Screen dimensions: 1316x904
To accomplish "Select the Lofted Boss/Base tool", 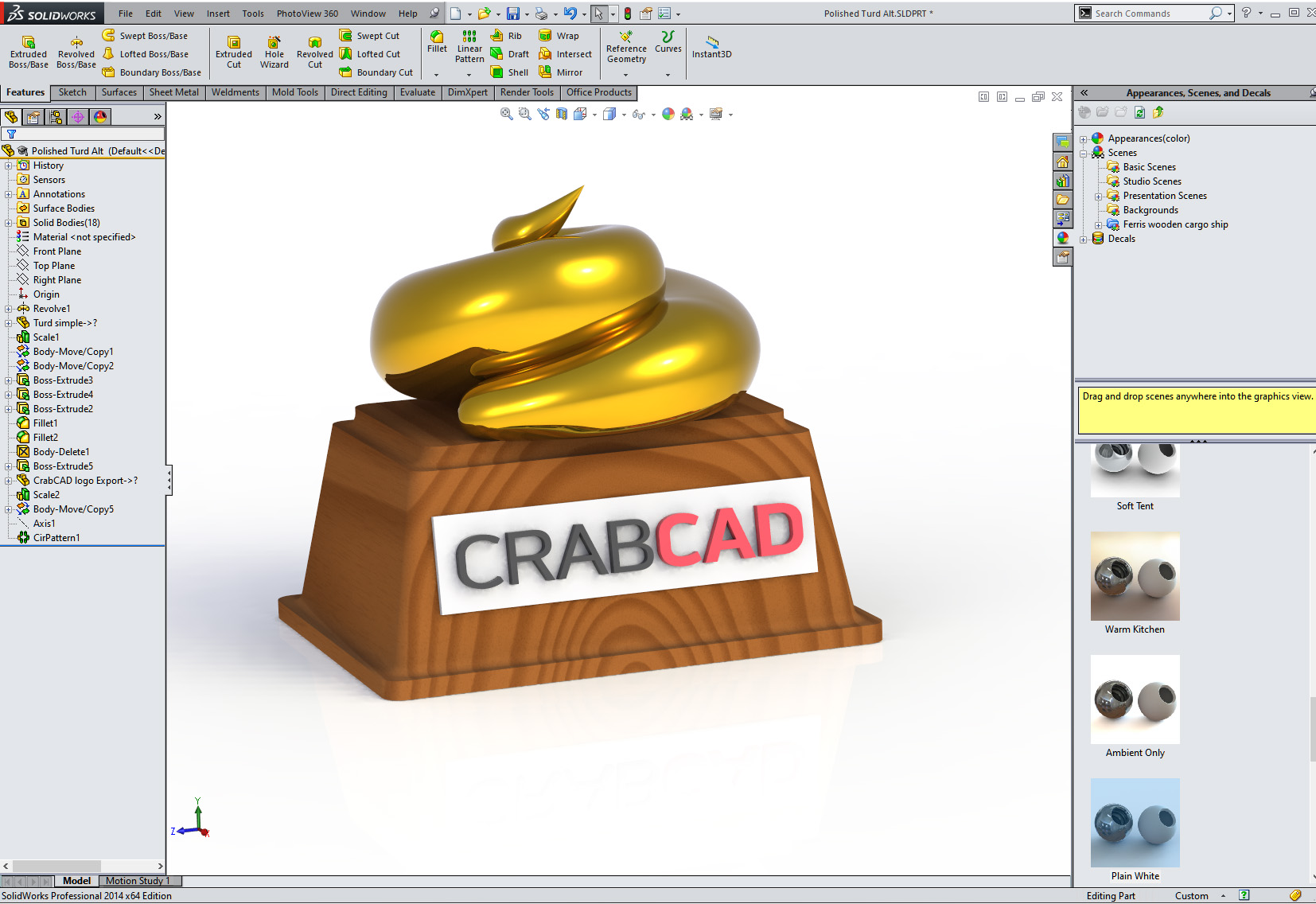I will click(146, 54).
